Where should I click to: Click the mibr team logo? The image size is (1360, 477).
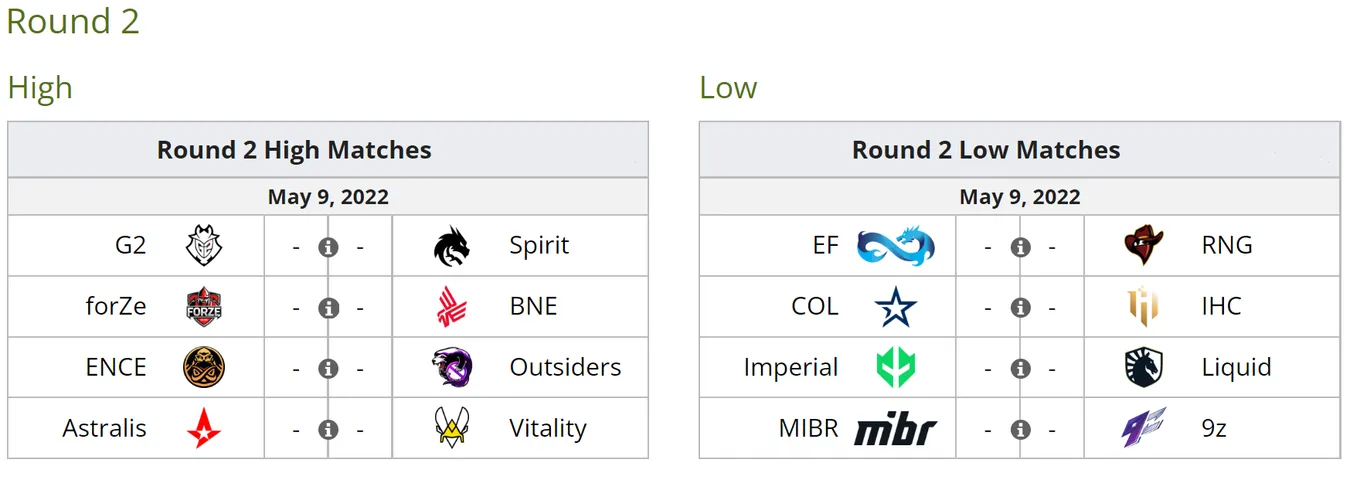point(896,430)
